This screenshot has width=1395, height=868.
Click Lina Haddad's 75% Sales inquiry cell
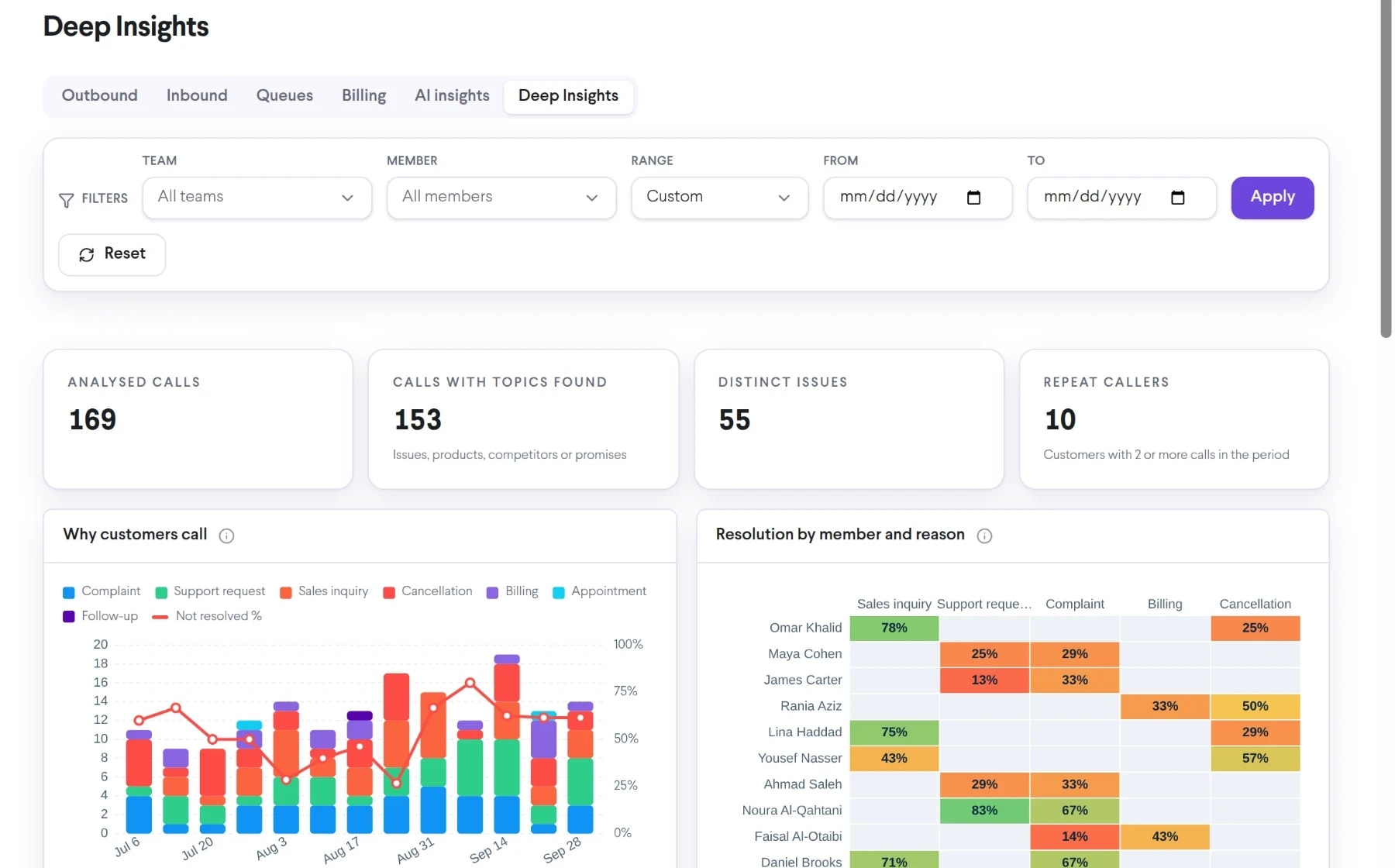(x=894, y=732)
